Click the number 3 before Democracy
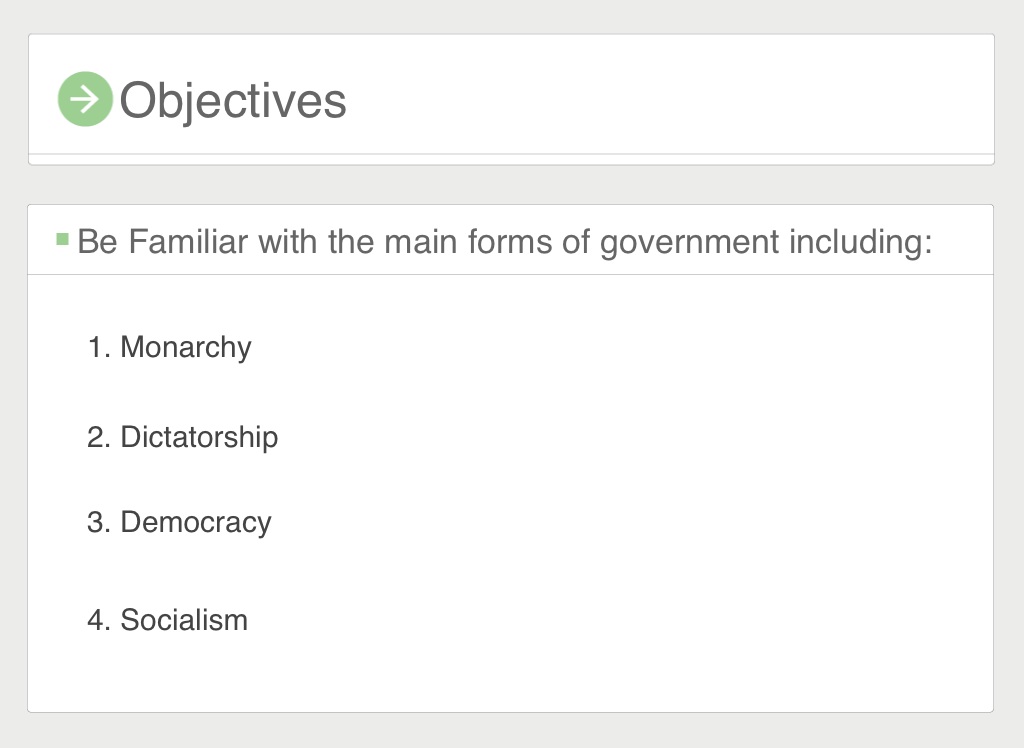1024x748 pixels. click(99, 523)
